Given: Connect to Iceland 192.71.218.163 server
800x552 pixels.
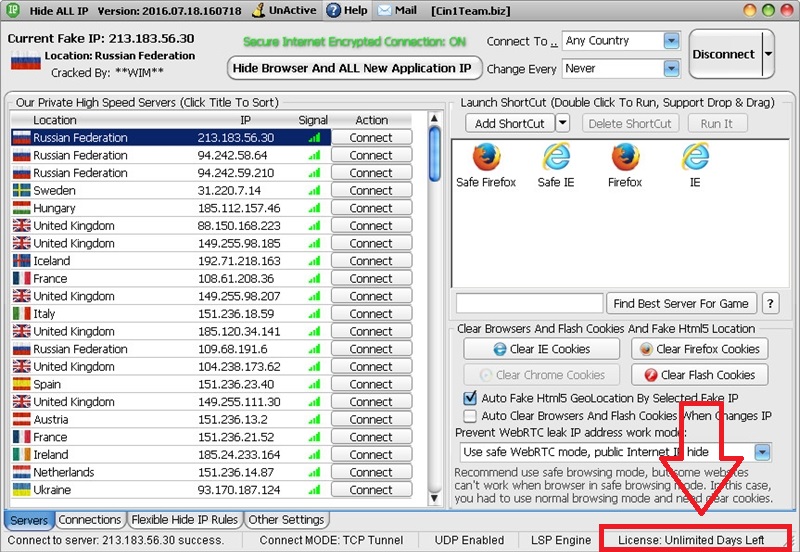Looking at the screenshot, I should pyautogui.click(x=371, y=261).
